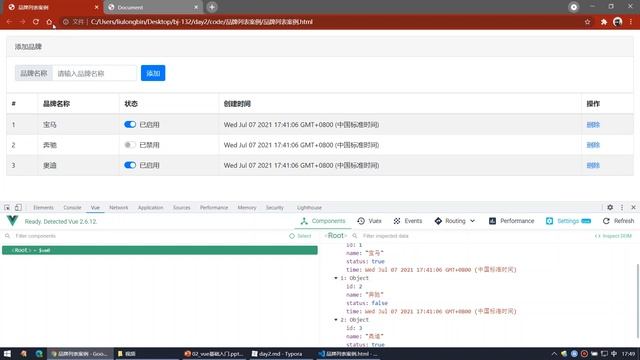Click the taskbar clock showing 17:49
This screenshot has width=640, height=360.
[x=628, y=353]
